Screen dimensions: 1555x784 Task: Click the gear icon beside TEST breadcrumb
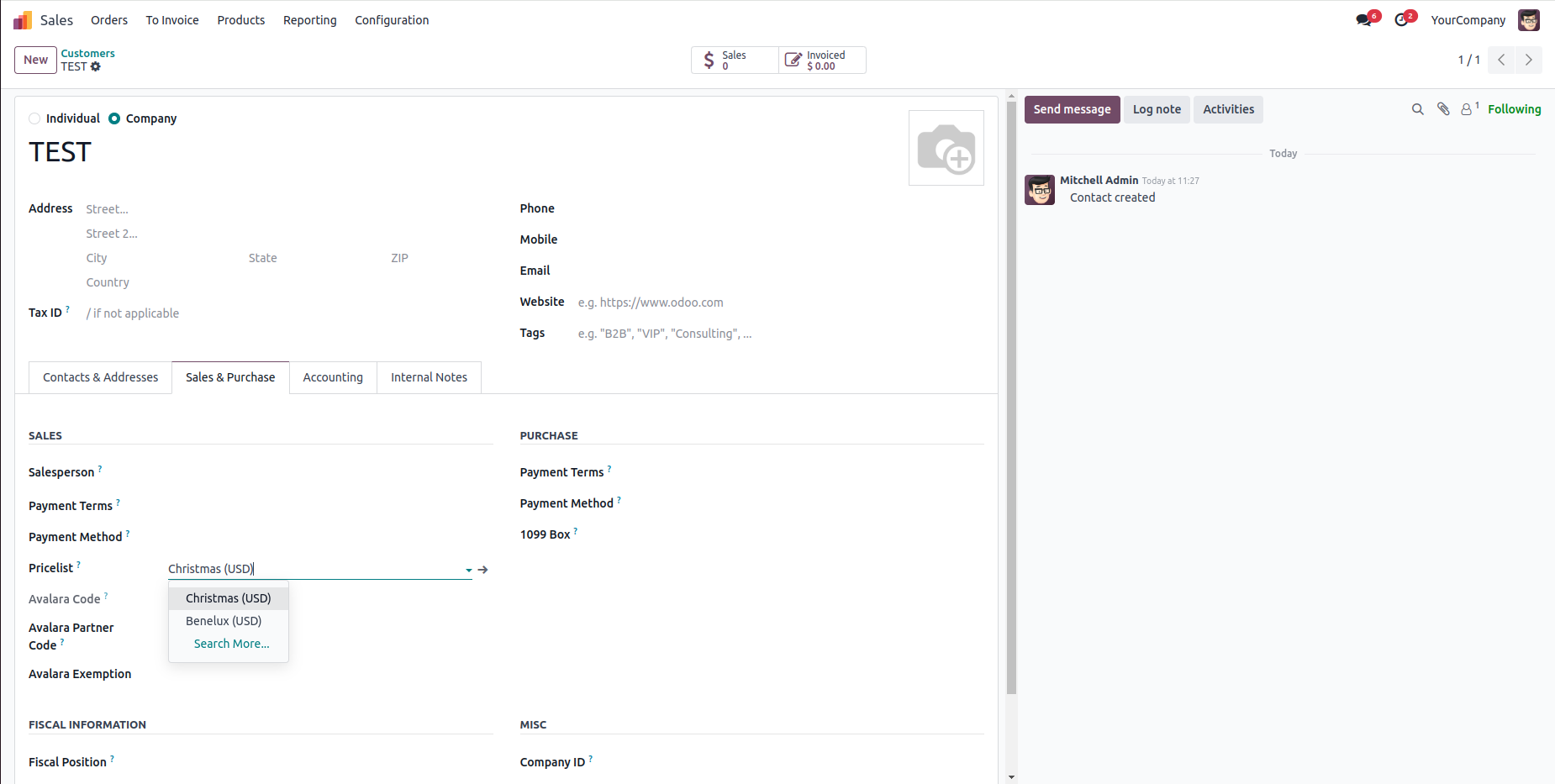96,66
